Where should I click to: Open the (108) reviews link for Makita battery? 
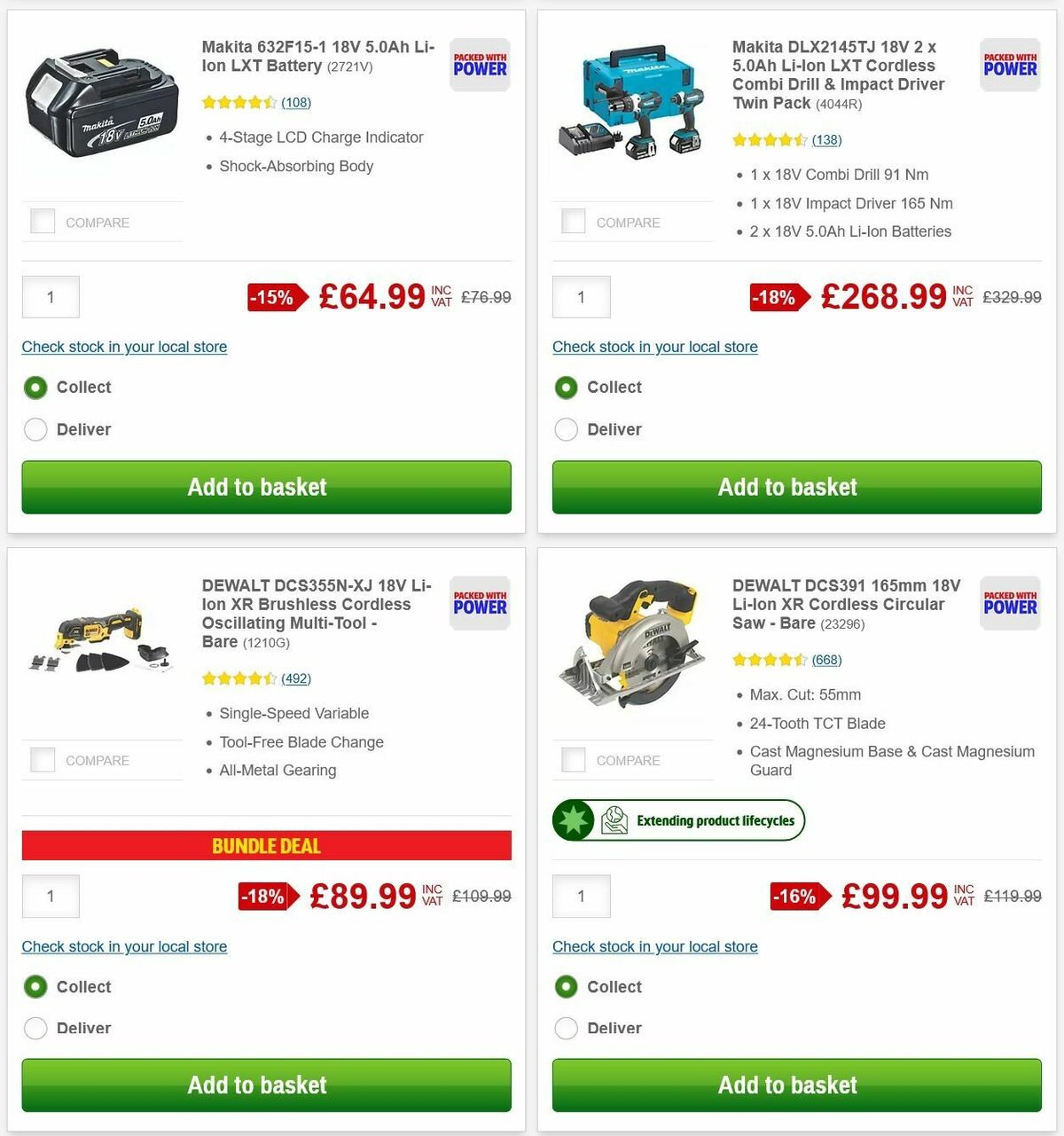point(296,103)
